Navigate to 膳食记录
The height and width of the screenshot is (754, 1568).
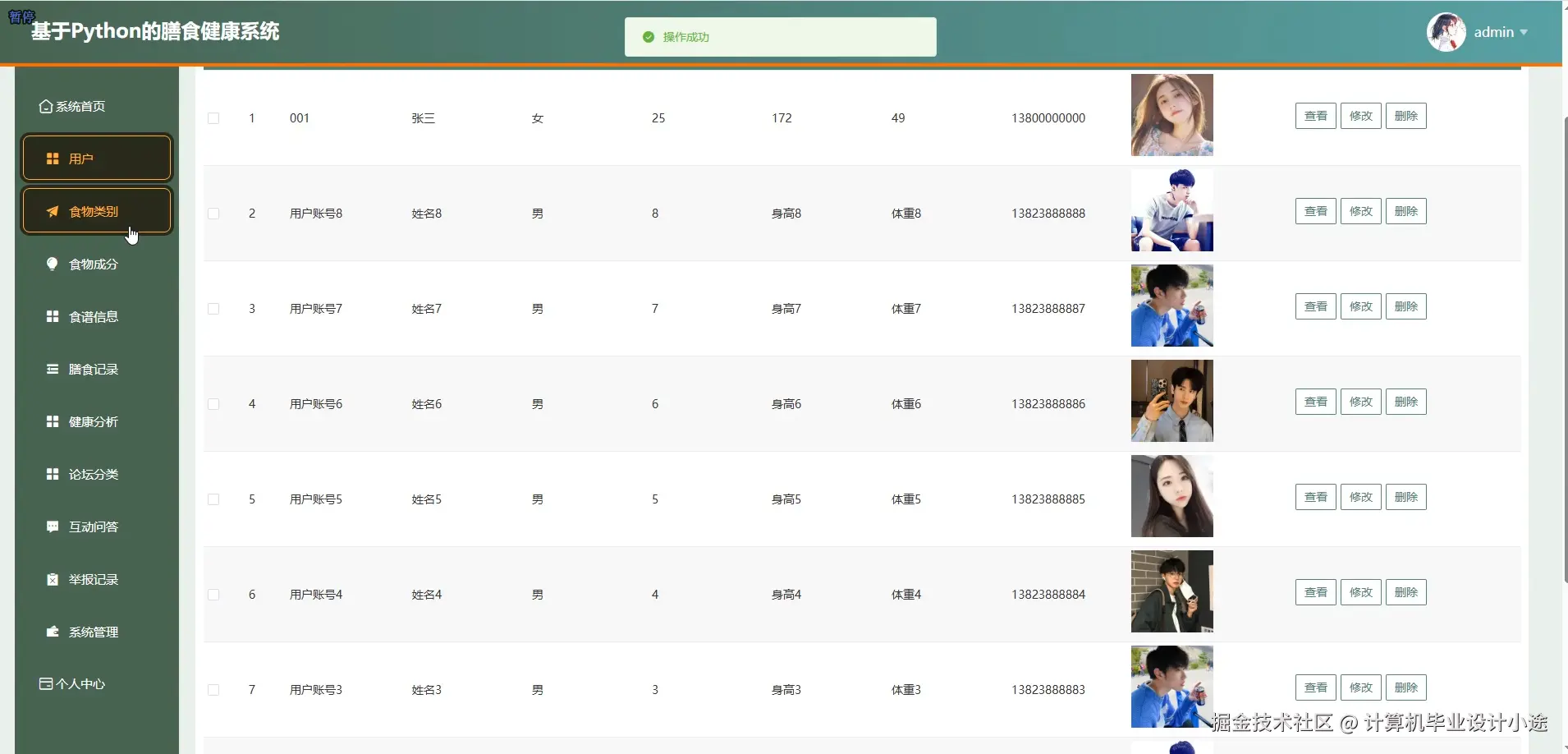tap(97, 369)
